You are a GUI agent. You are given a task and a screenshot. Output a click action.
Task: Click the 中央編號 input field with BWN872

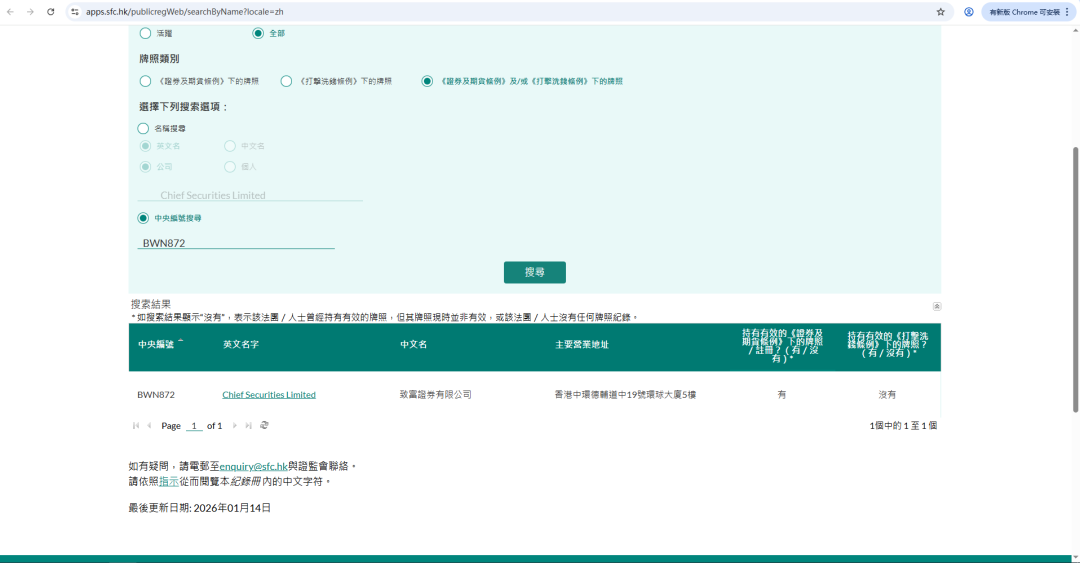click(235, 243)
